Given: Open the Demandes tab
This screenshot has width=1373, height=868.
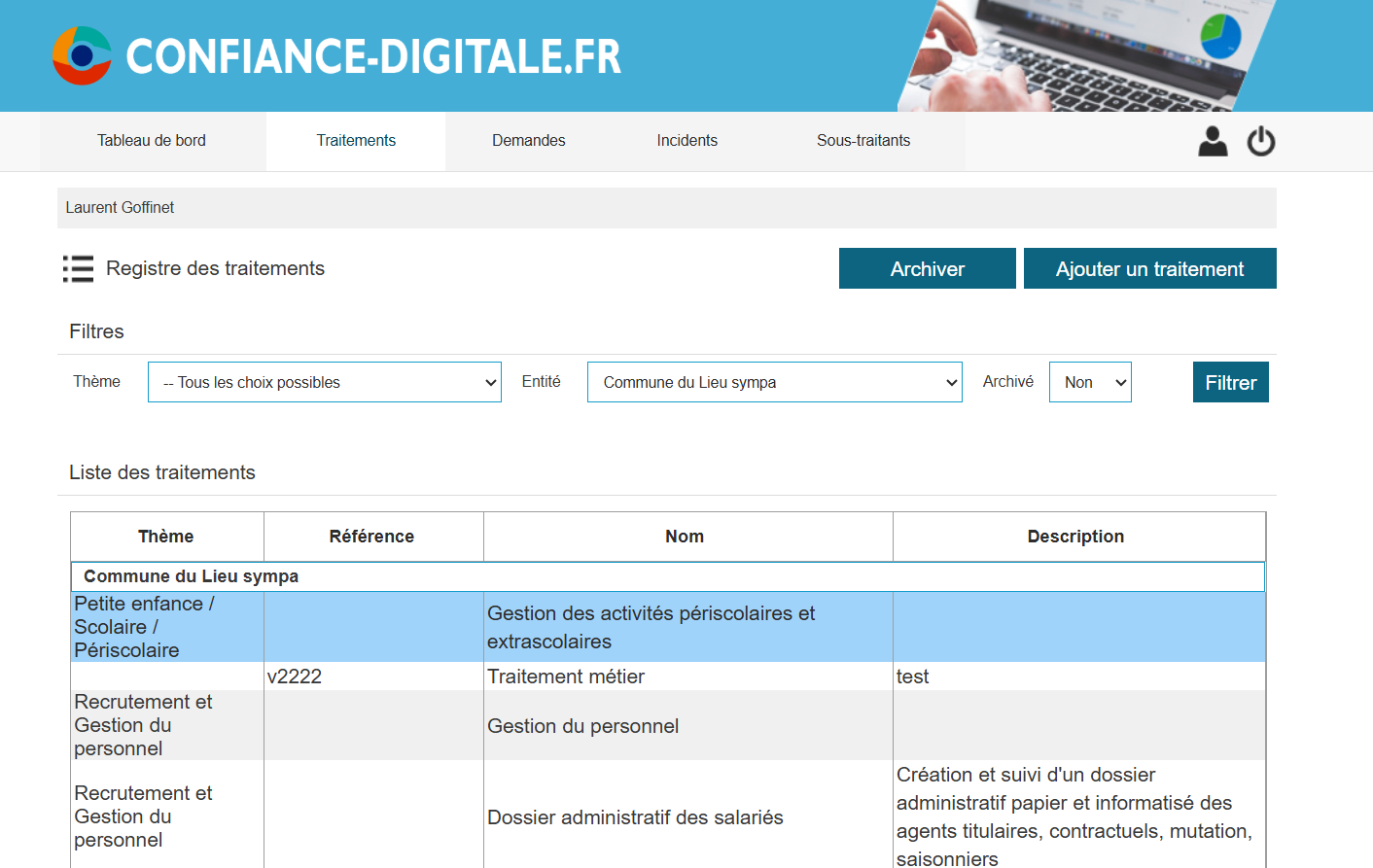Looking at the screenshot, I should 528,141.
